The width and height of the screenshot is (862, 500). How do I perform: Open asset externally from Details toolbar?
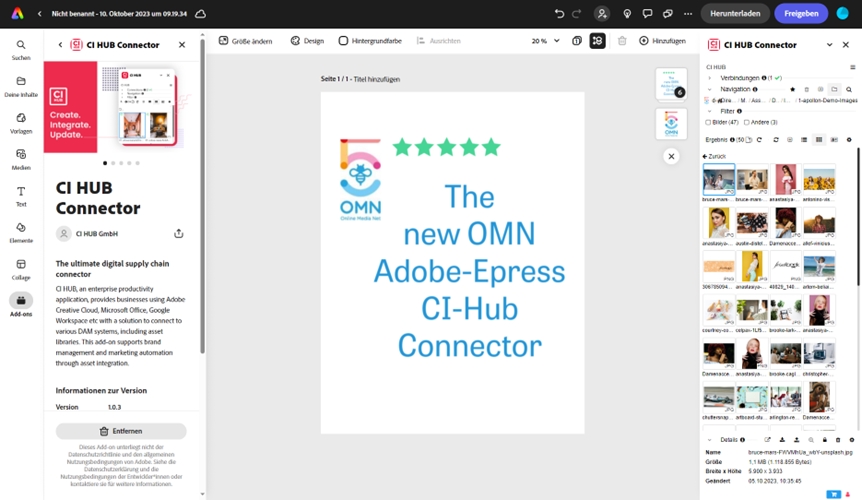click(x=767, y=440)
